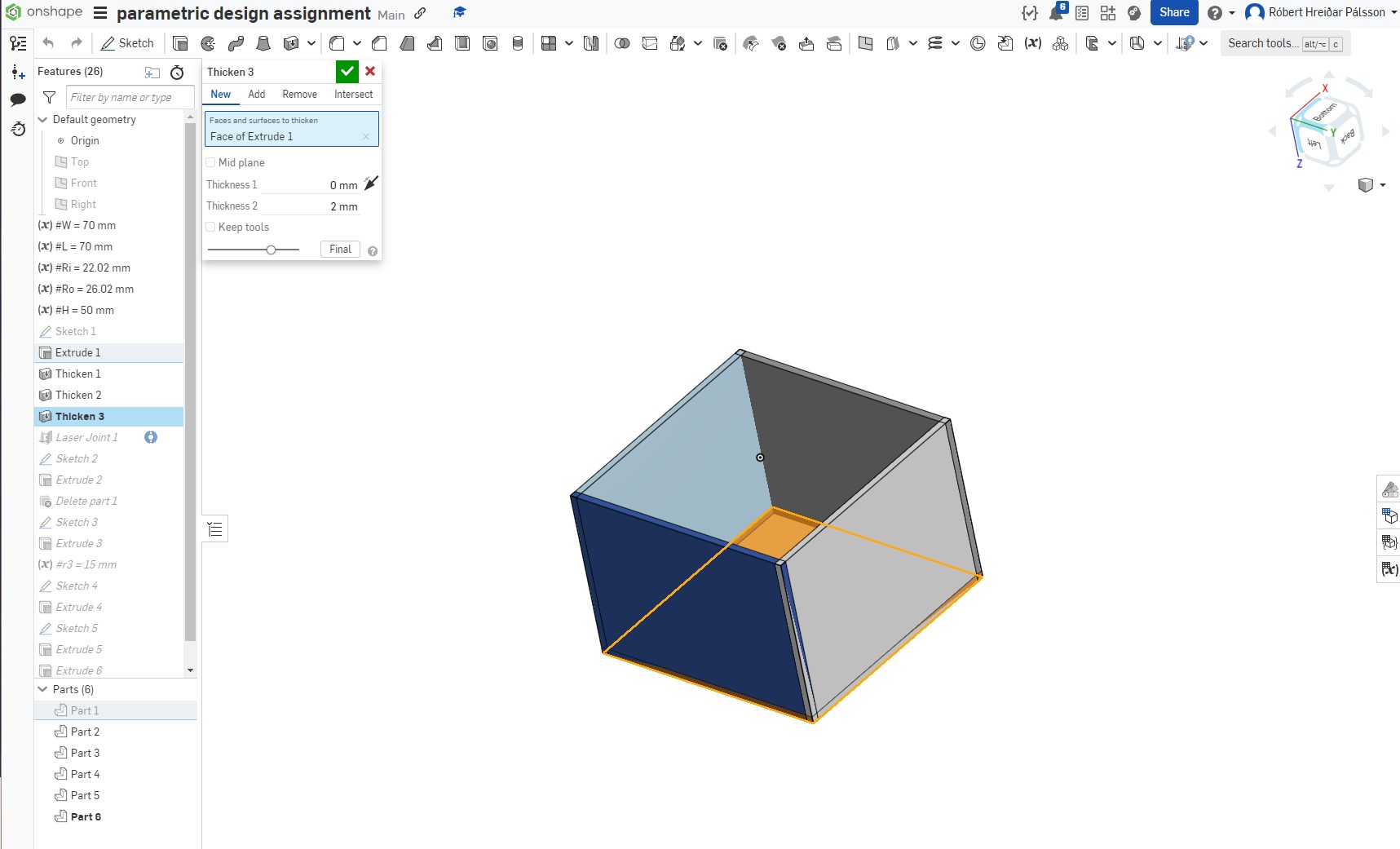
Task: Select the Hole tool
Action: (490, 43)
